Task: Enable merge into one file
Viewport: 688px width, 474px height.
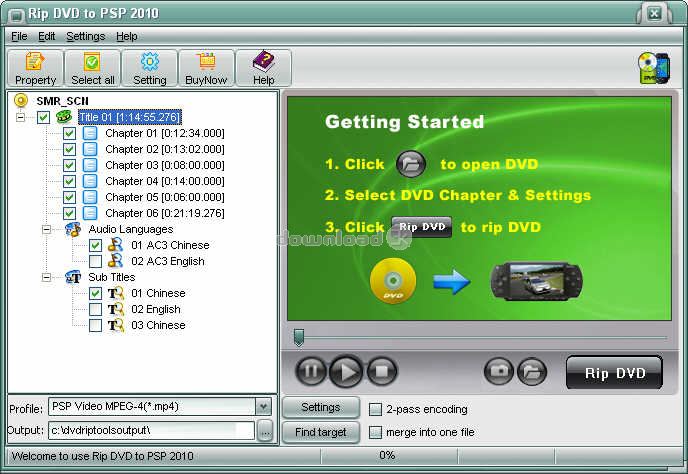Action: 376,432
